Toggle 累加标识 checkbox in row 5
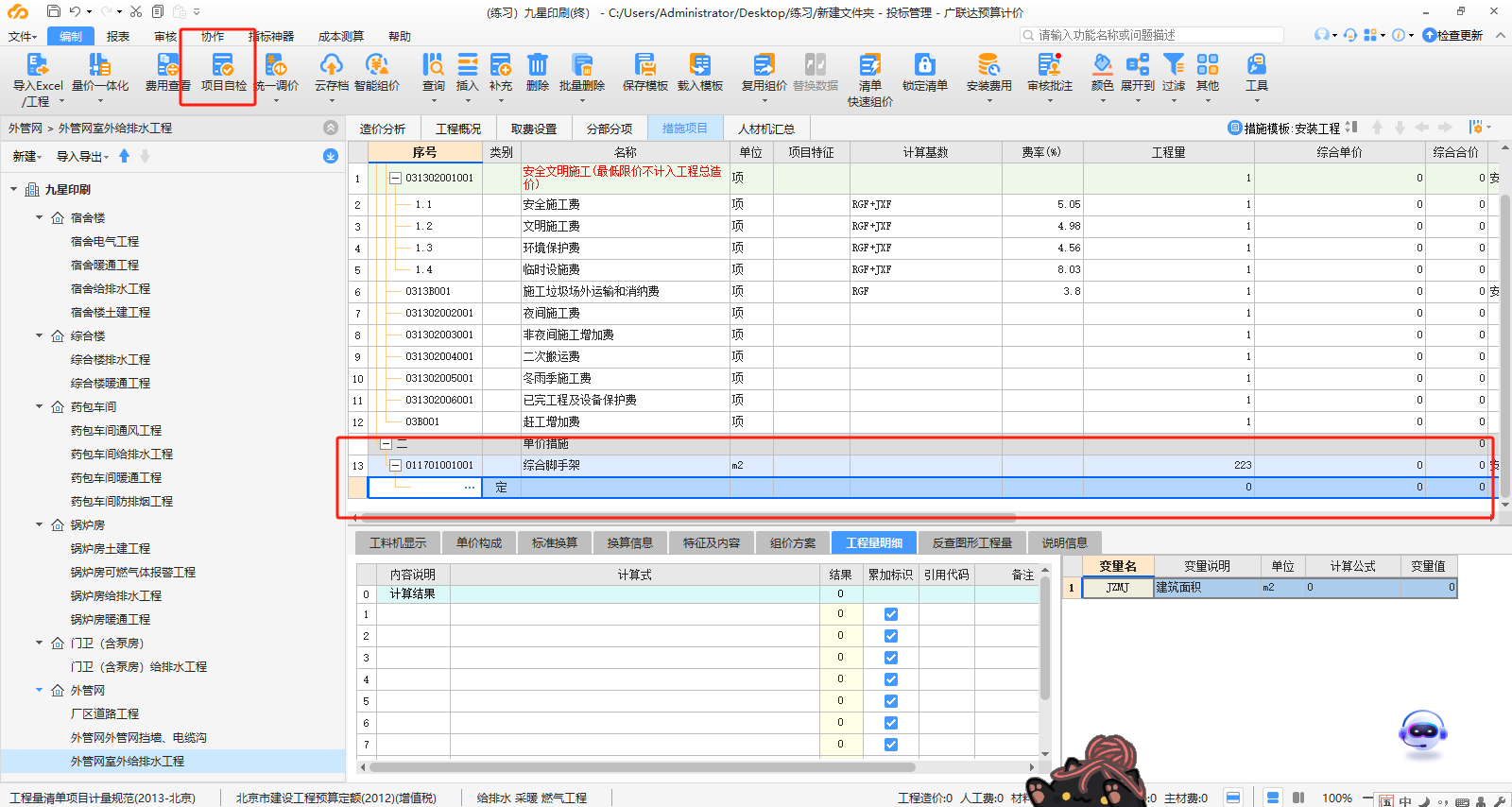The image size is (1512, 807). click(890, 701)
